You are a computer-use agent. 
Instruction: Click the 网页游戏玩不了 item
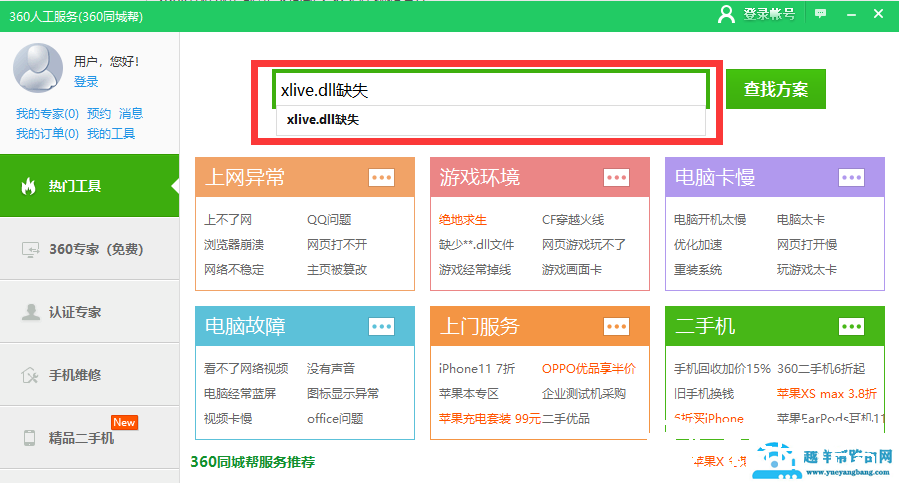pyautogui.click(x=584, y=245)
